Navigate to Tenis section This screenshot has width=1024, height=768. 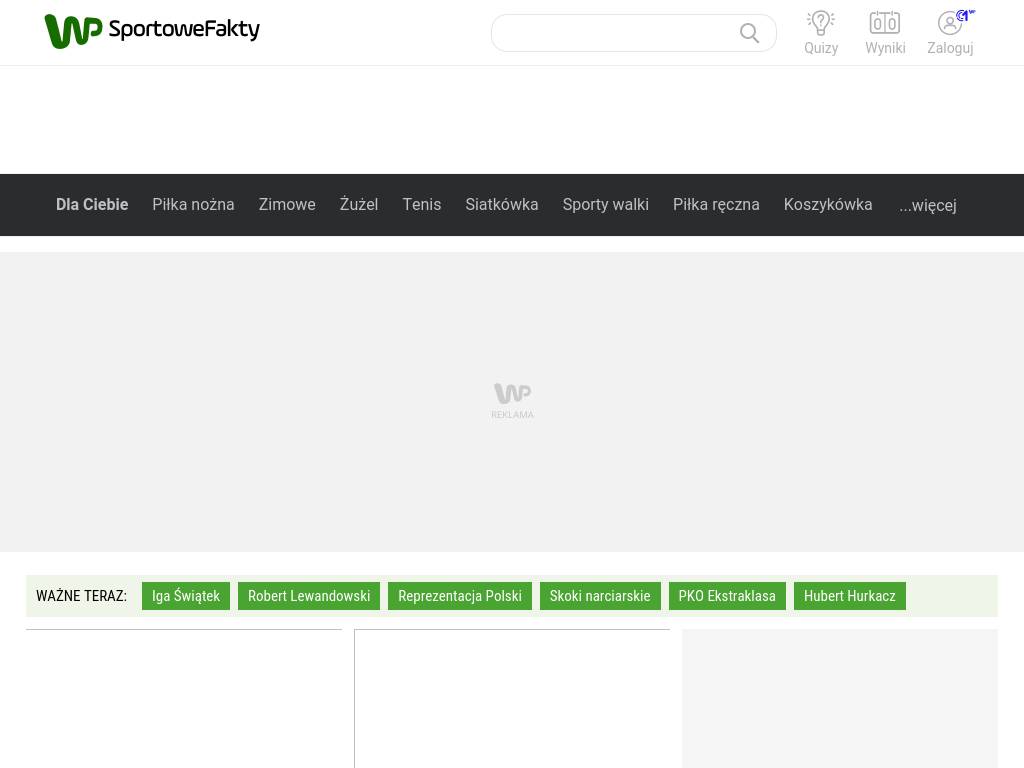(421, 204)
